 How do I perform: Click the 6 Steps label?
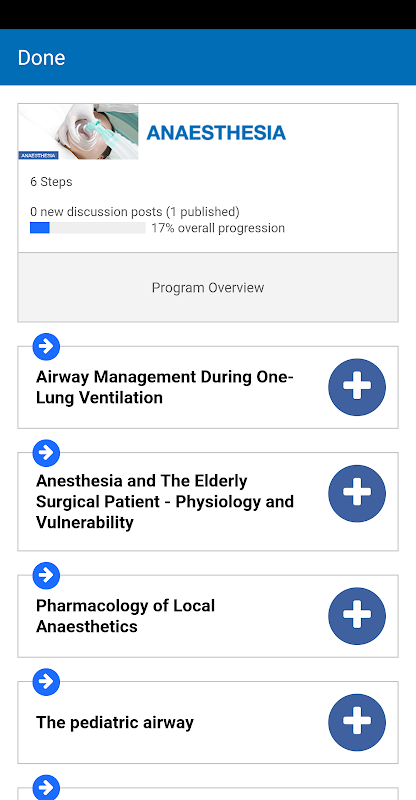pos(51,182)
